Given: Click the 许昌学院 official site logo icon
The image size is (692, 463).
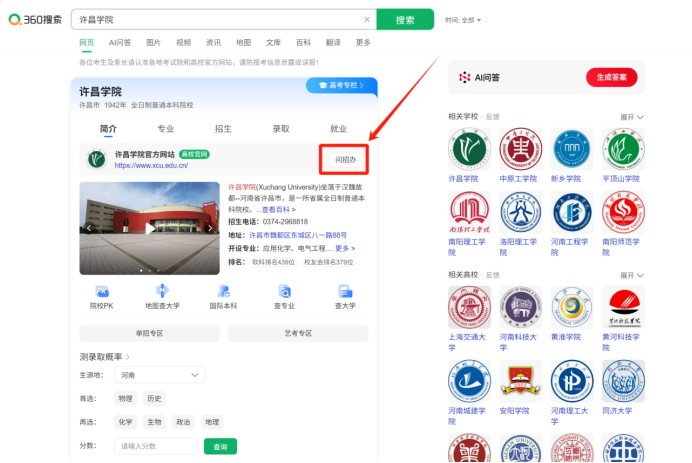Looking at the screenshot, I should [97, 159].
